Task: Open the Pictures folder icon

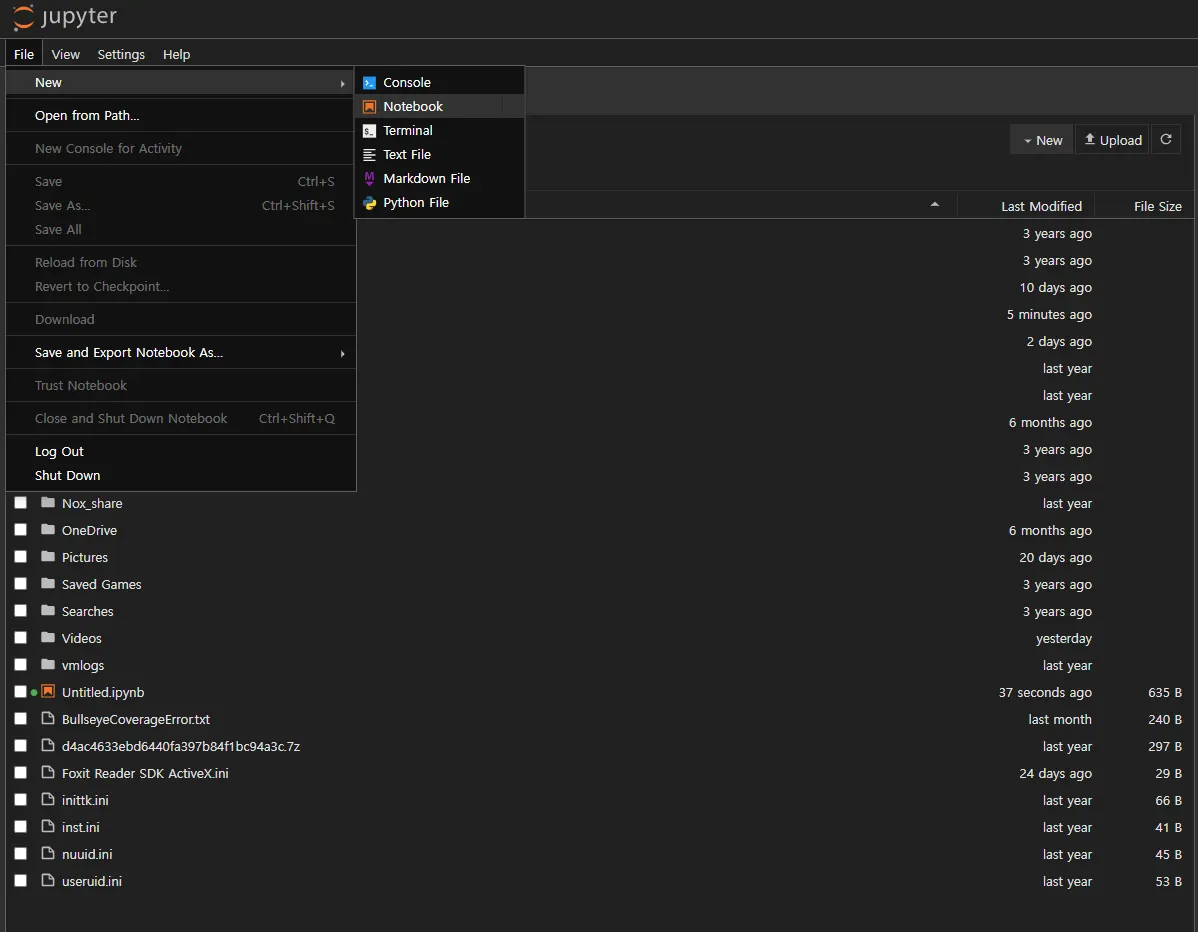Action: point(48,557)
